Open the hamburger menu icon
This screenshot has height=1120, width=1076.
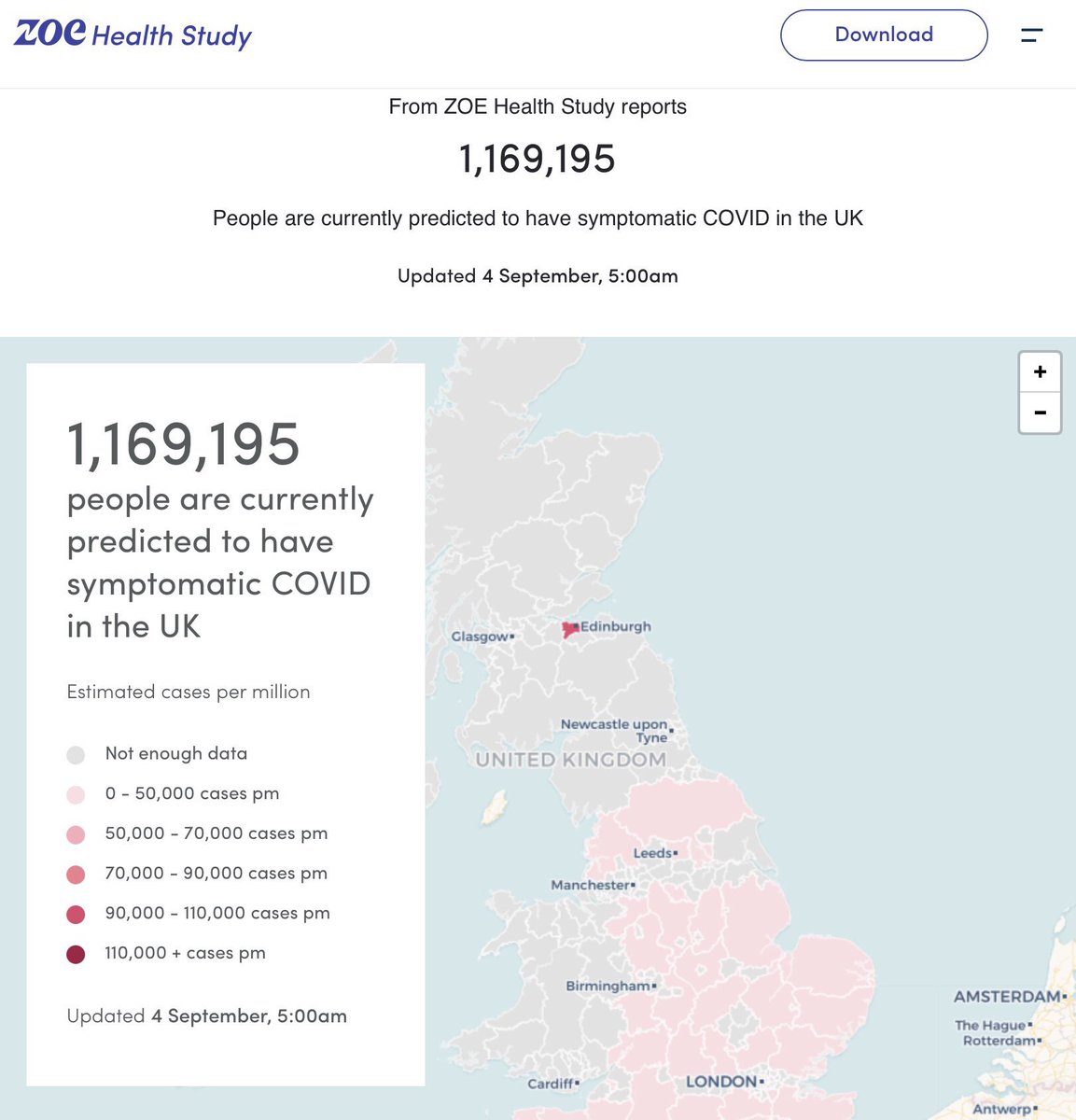tap(1031, 35)
